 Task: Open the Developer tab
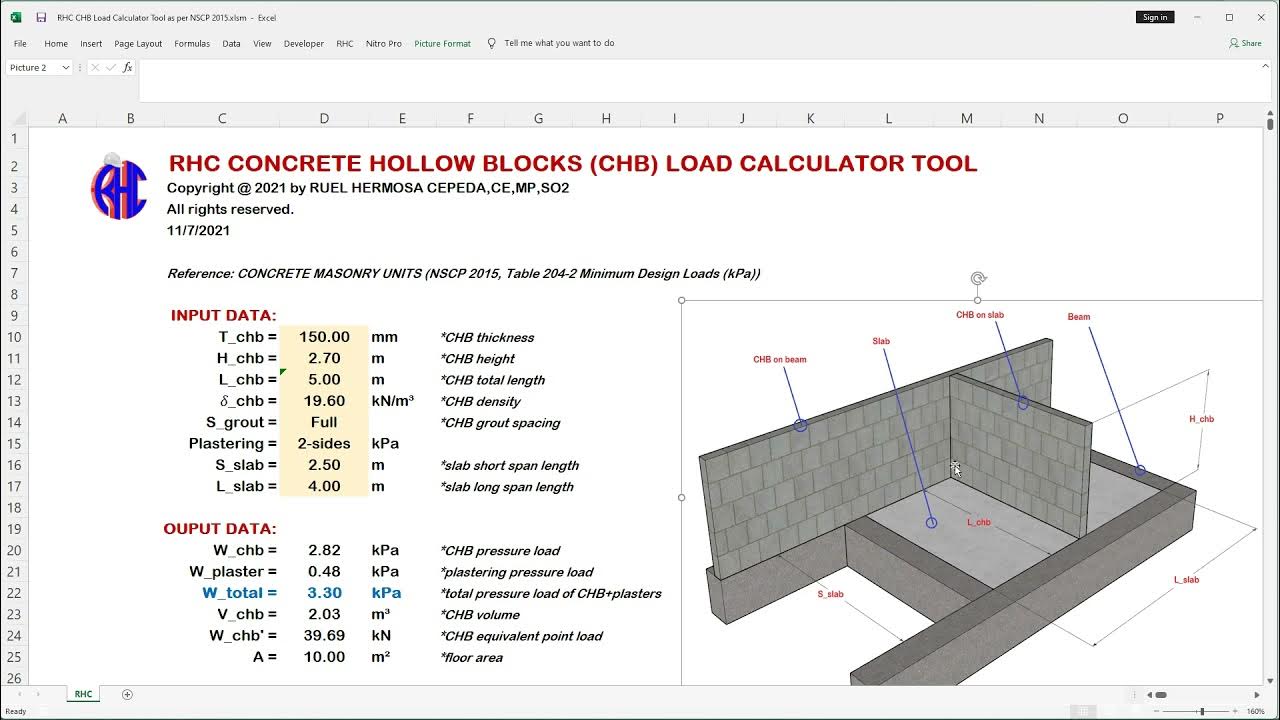tap(304, 43)
